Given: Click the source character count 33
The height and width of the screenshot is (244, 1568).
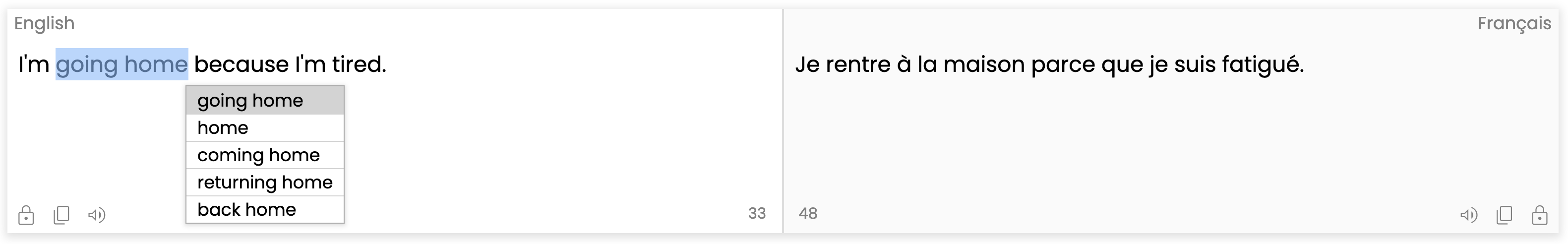Looking at the screenshot, I should click(757, 214).
